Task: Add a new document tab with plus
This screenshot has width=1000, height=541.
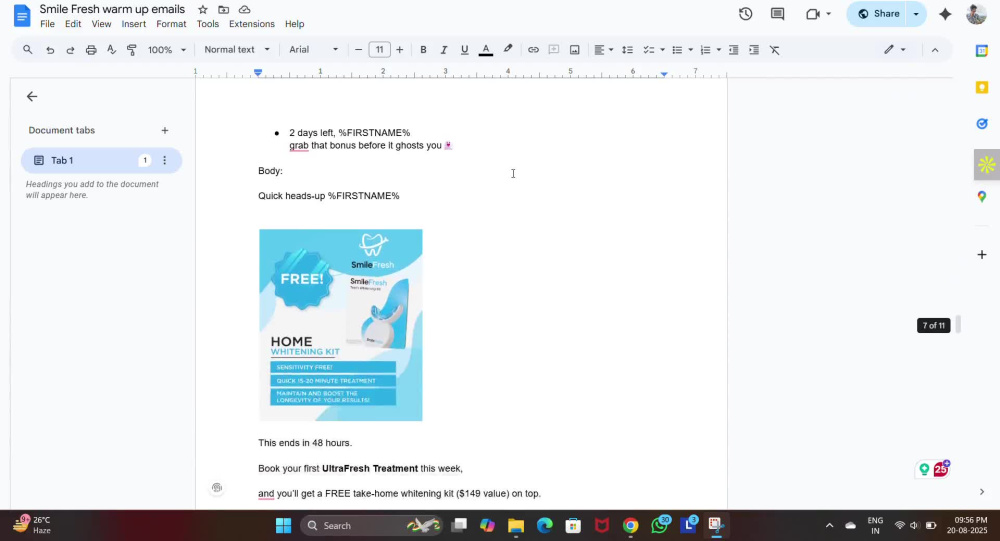Action: pos(165,130)
